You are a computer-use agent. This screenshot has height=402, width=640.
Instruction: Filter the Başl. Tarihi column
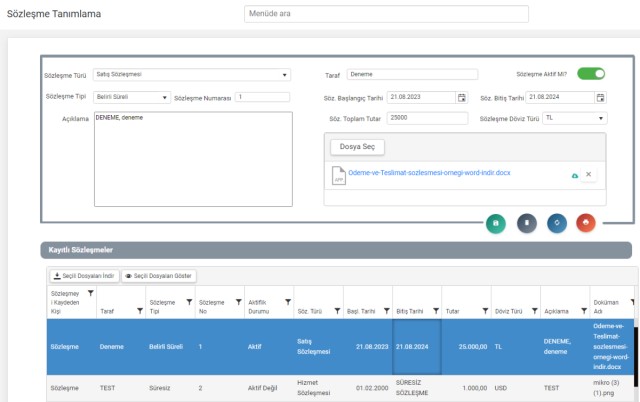(387, 311)
